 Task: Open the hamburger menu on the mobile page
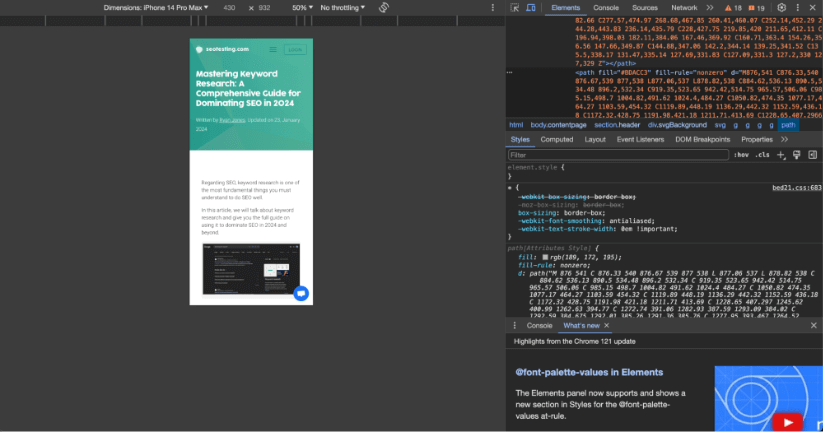(272, 49)
